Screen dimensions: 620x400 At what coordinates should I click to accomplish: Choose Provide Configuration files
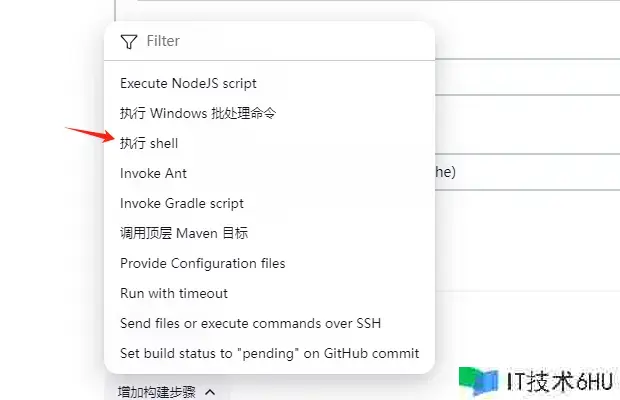[x=202, y=263]
